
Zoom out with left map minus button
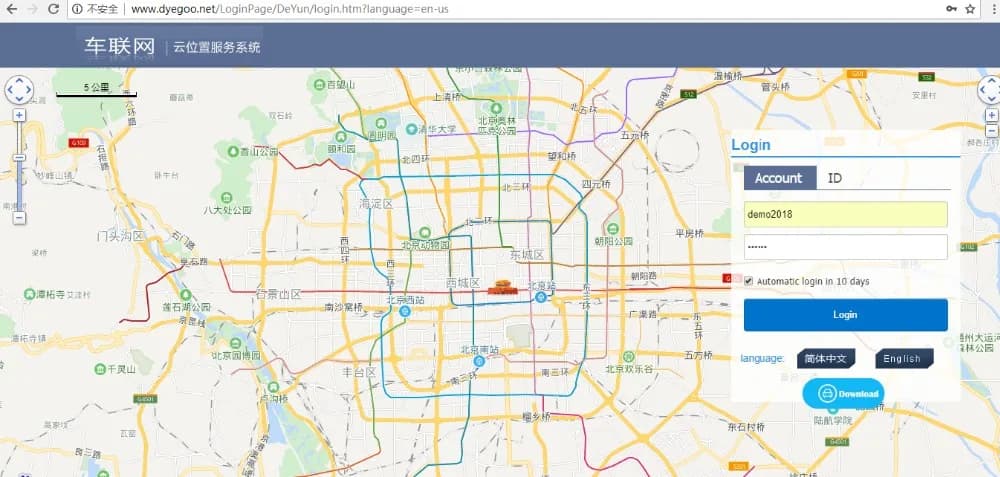click(19, 217)
